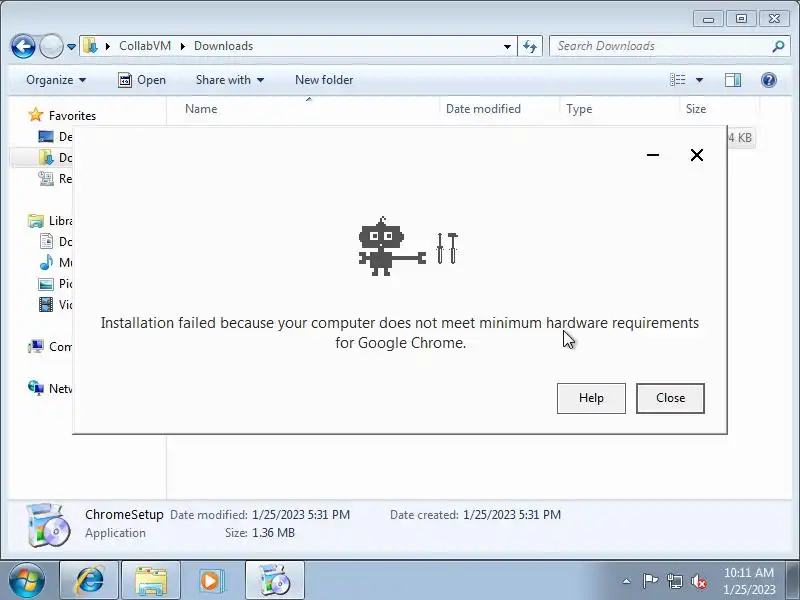Image resolution: width=800 pixels, height=600 pixels.
Task: Click the Refresh button beside address bar
Action: [x=530, y=46]
